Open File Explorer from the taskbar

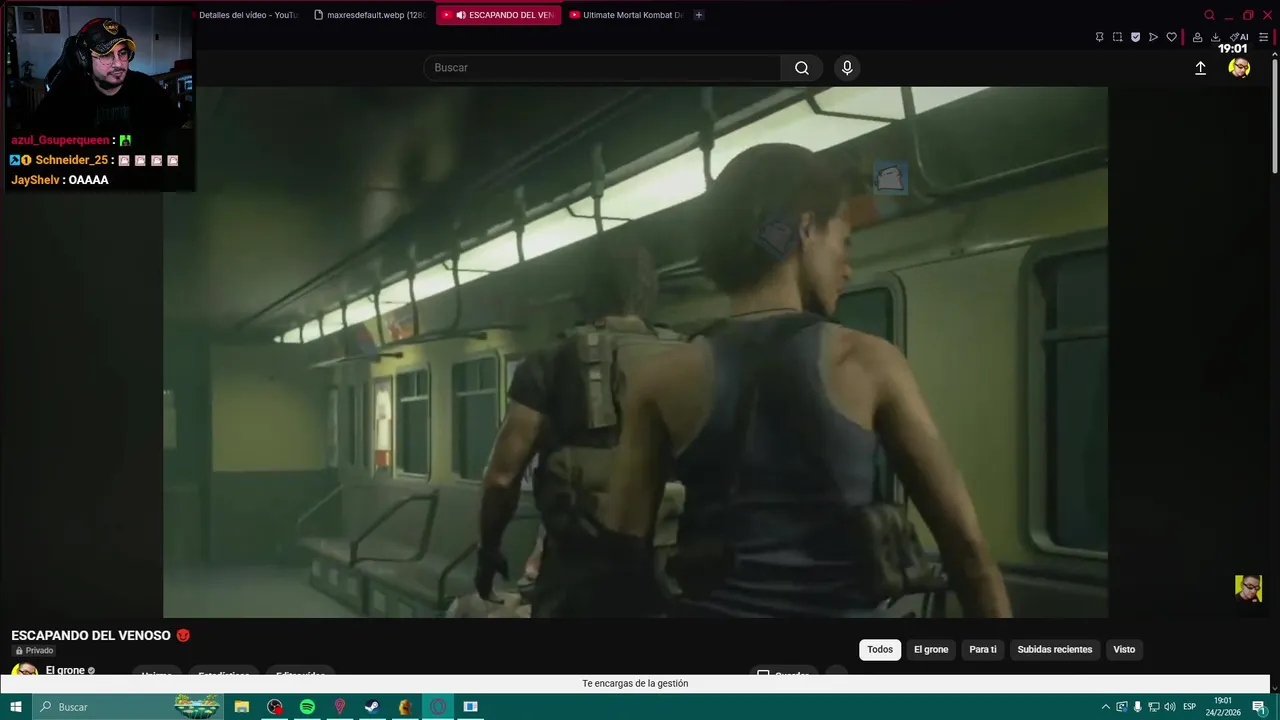pos(242,707)
